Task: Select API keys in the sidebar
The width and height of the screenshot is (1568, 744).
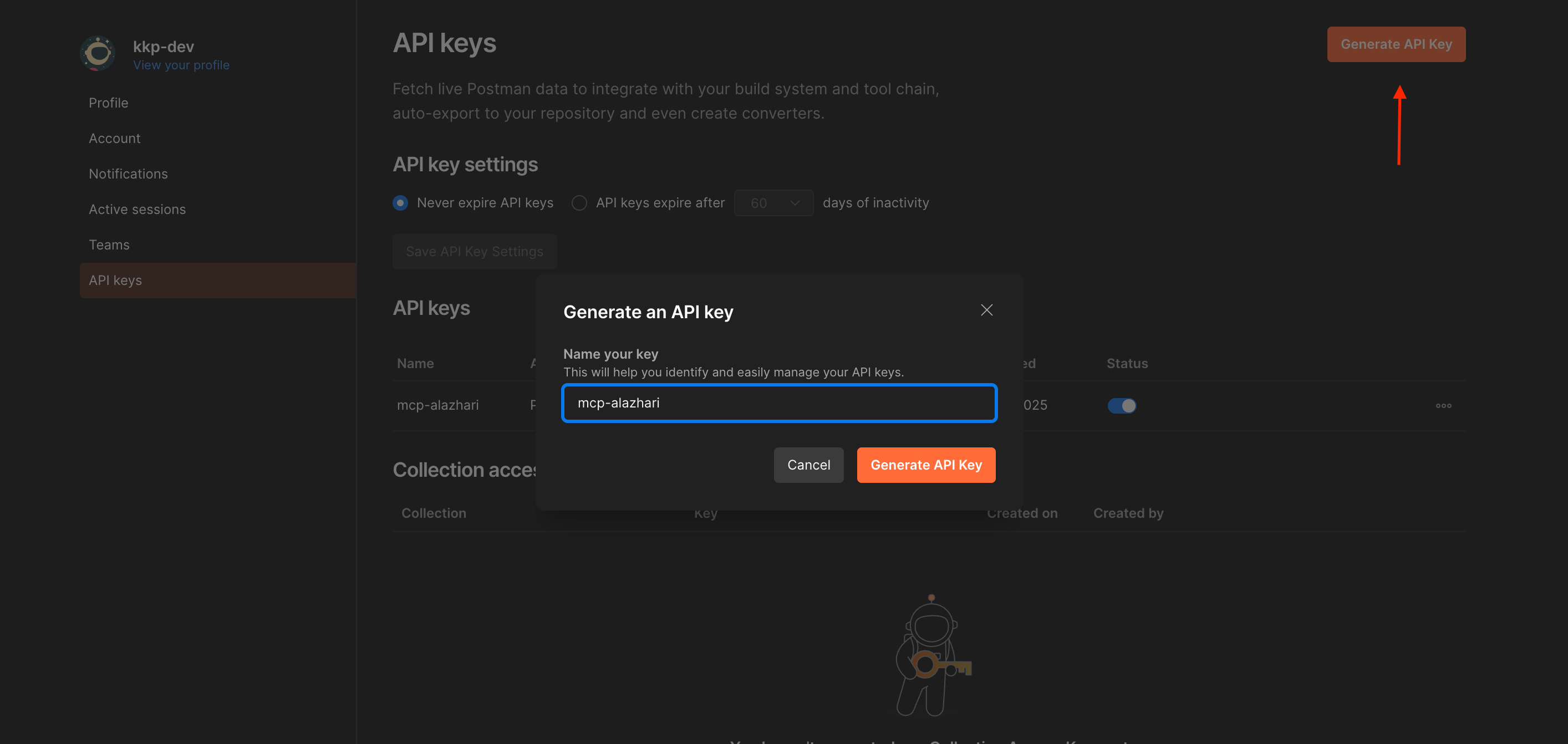Action: point(218,280)
